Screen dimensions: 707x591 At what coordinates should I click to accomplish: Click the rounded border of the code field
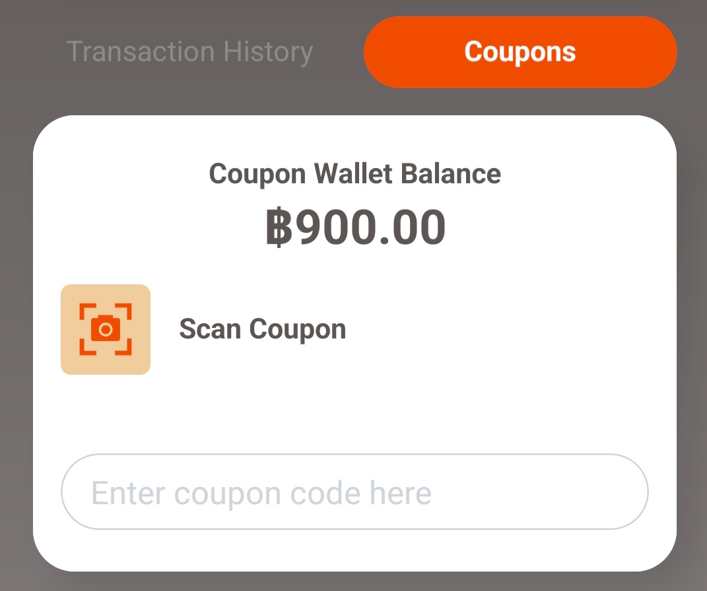click(354, 454)
